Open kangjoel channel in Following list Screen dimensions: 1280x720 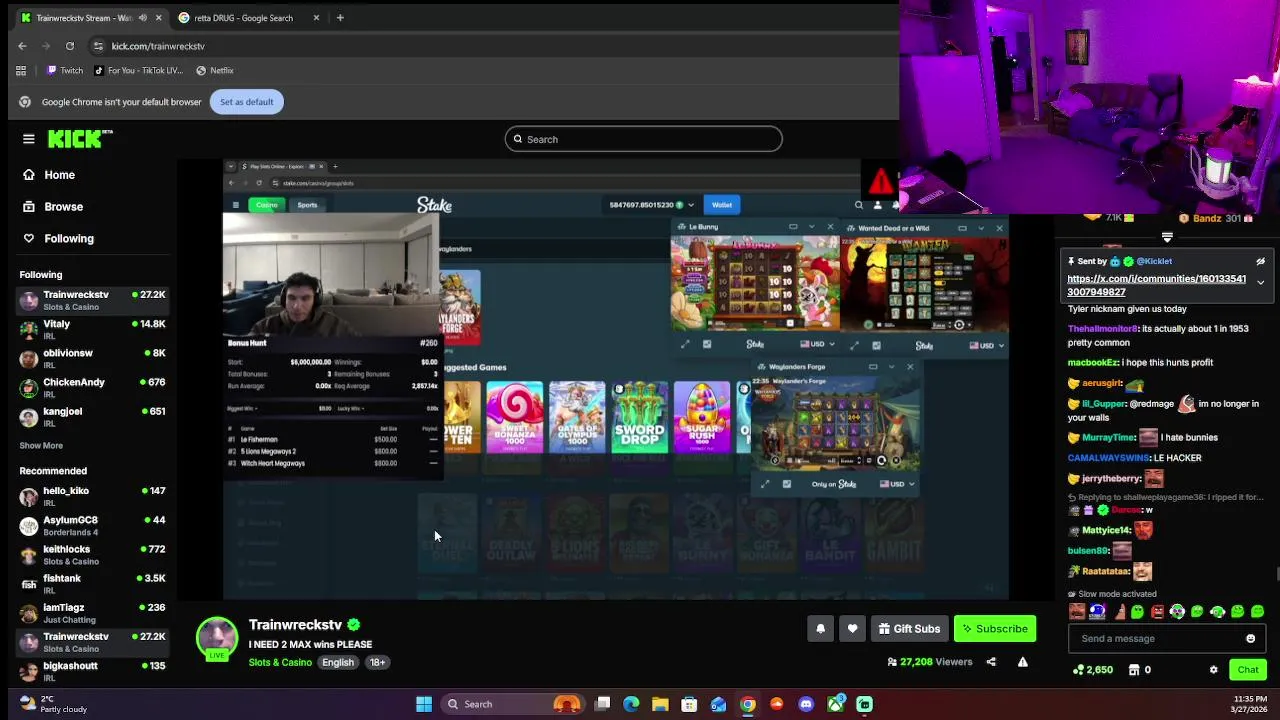tap(91, 416)
